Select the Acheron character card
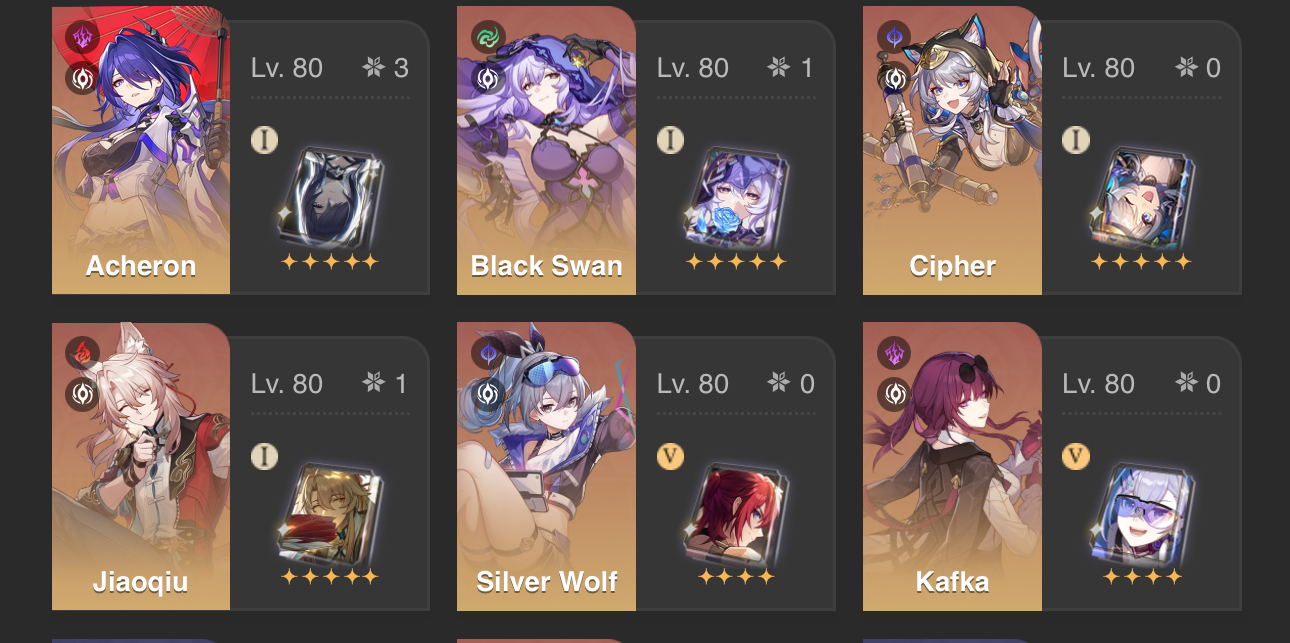 240,151
